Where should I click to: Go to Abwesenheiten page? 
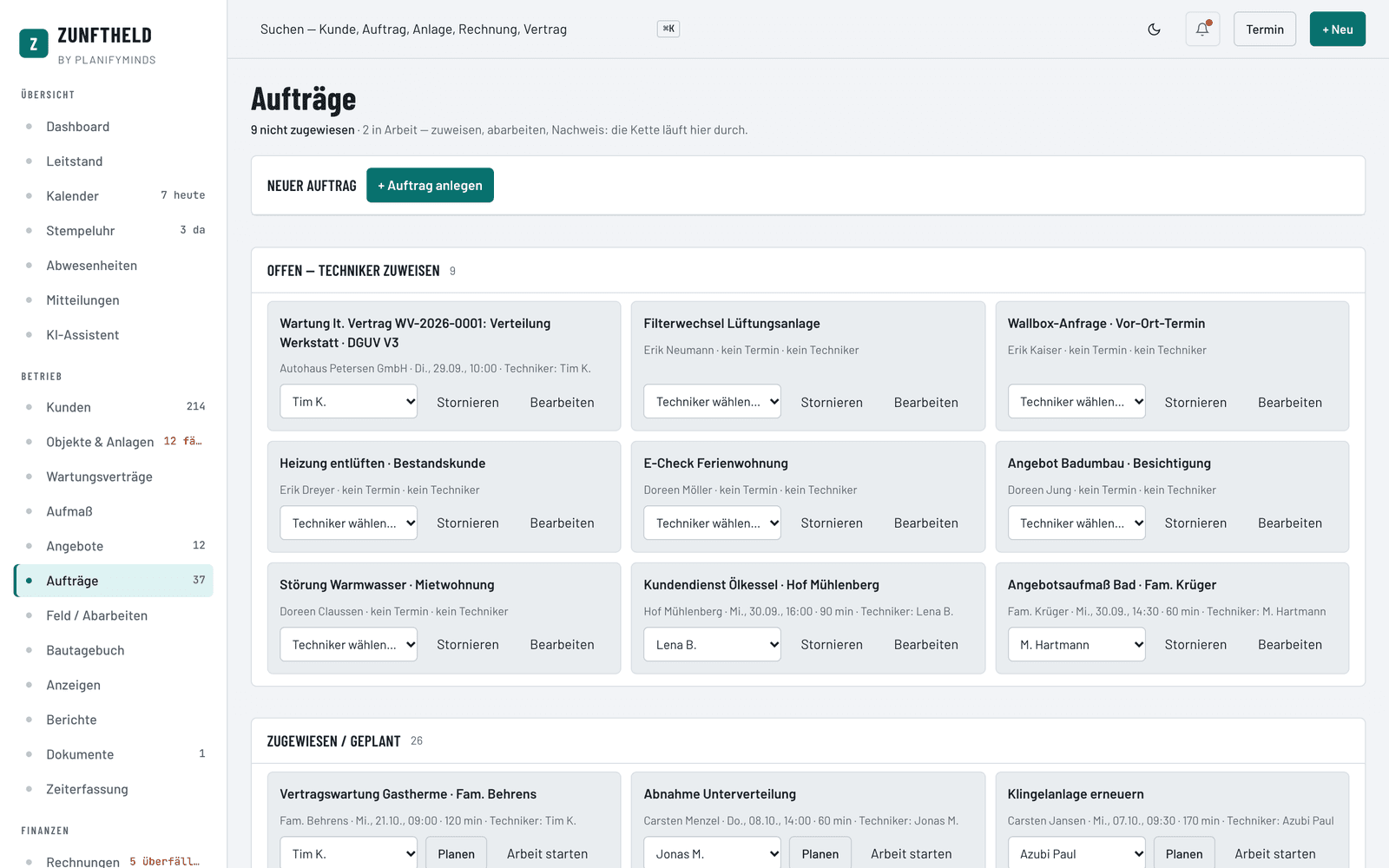[113, 266]
